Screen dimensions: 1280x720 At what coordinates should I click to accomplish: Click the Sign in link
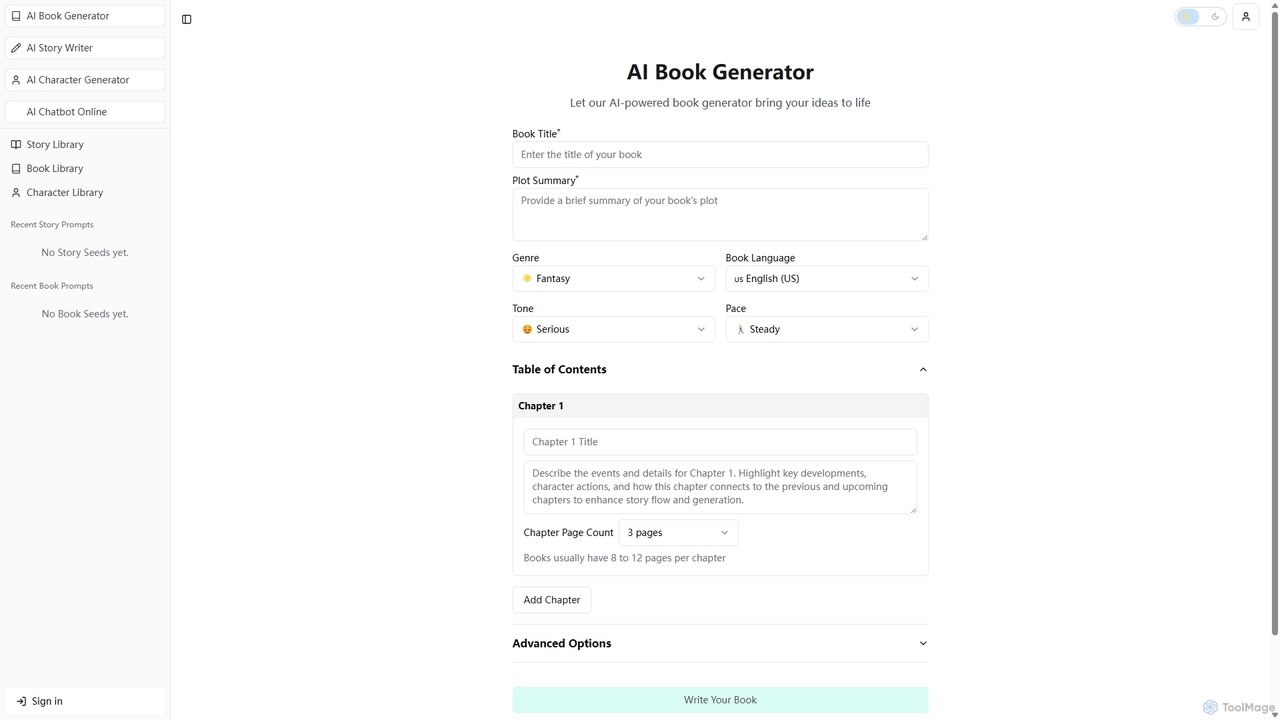point(85,701)
